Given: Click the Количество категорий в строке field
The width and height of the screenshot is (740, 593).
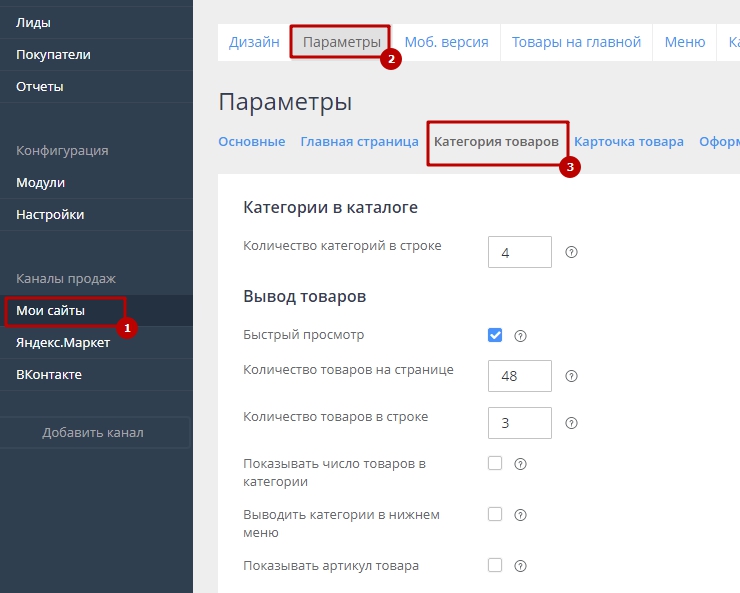Looking at the screenshot, I should click(519, 252).
